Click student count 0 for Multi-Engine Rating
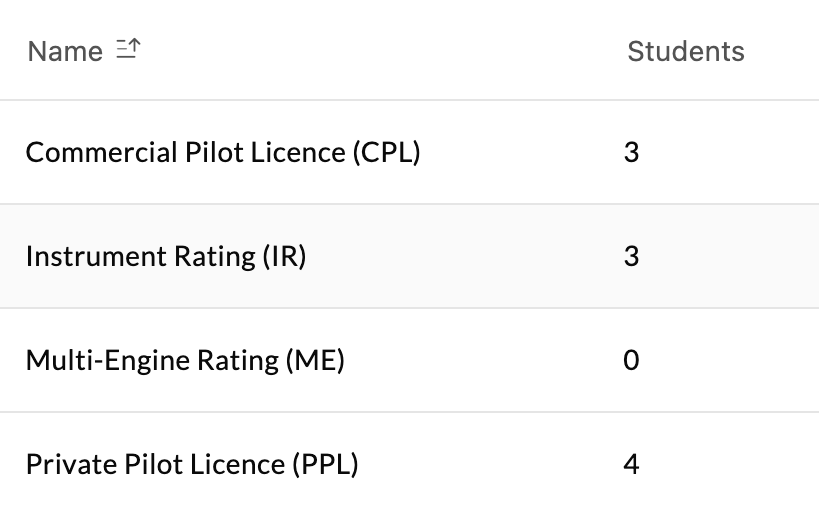This screenshot has width=819, height=513. click(631, 361)
